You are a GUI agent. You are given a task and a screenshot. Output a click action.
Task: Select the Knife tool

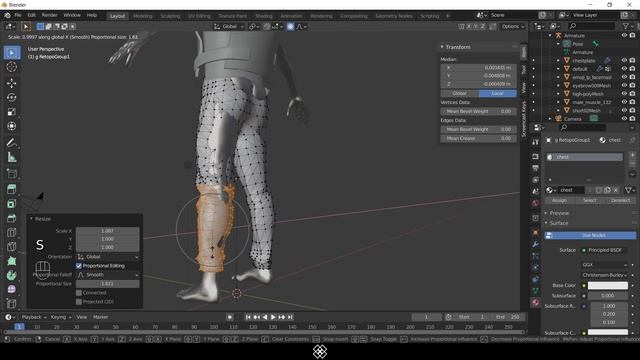coord(12,247)
